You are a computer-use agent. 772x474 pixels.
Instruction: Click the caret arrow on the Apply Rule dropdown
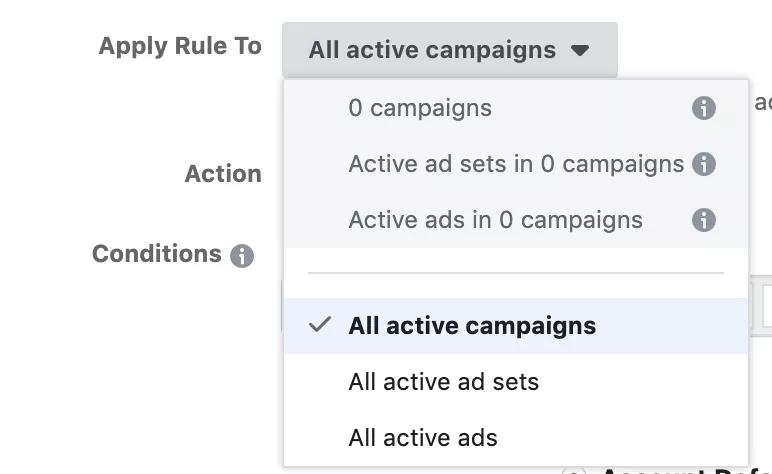(x=581, y=50)
